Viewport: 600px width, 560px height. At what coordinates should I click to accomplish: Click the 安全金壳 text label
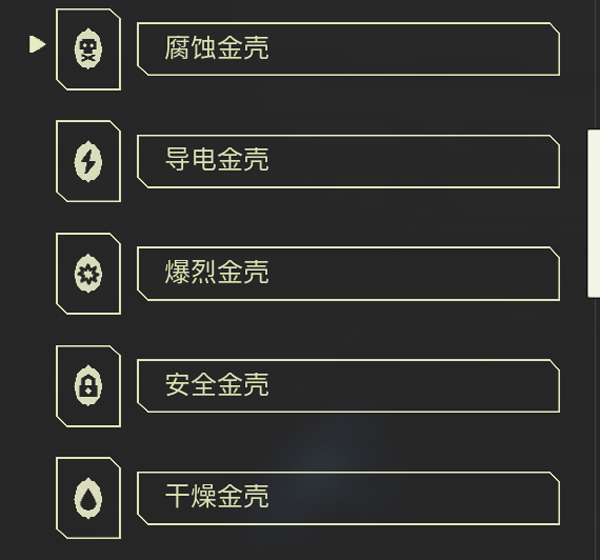pyautogui.click(x=217, y=385)
